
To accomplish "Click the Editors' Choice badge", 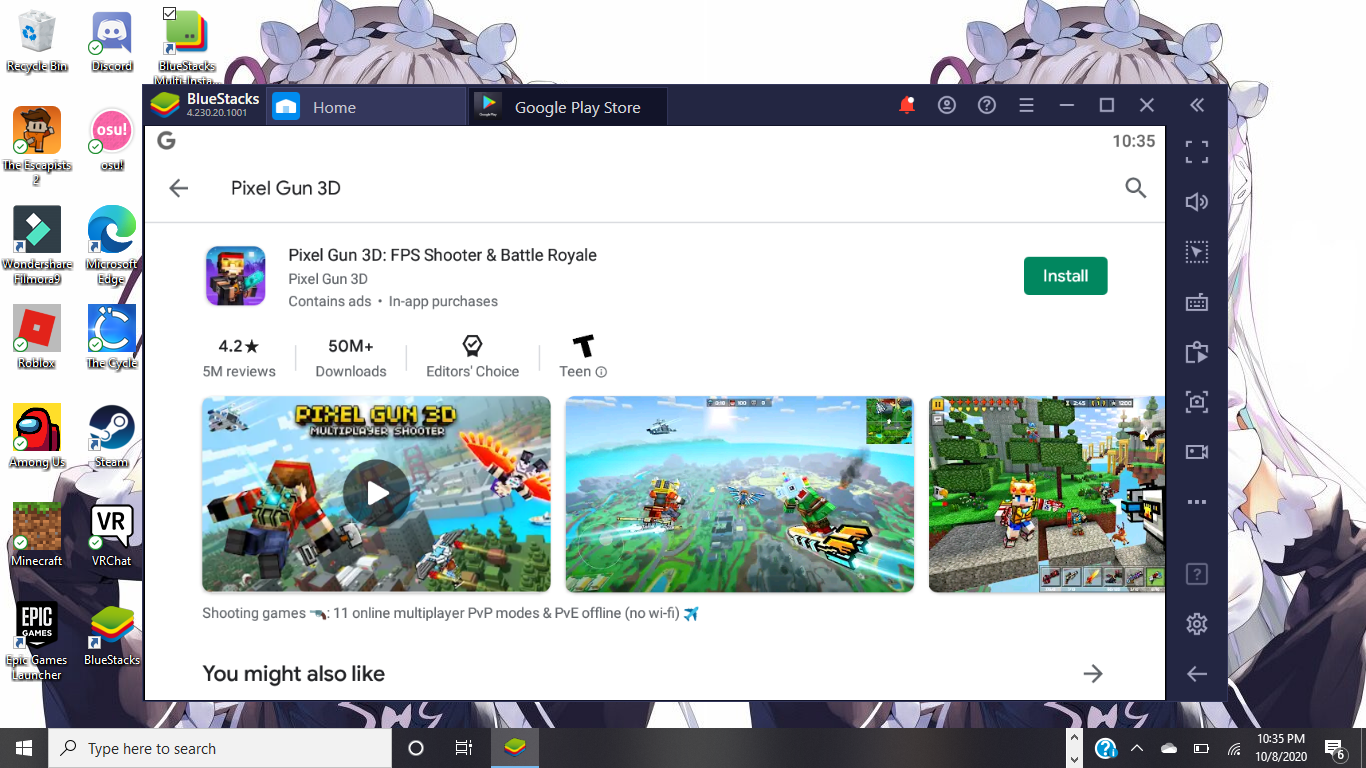I will (x=472, y=357).
